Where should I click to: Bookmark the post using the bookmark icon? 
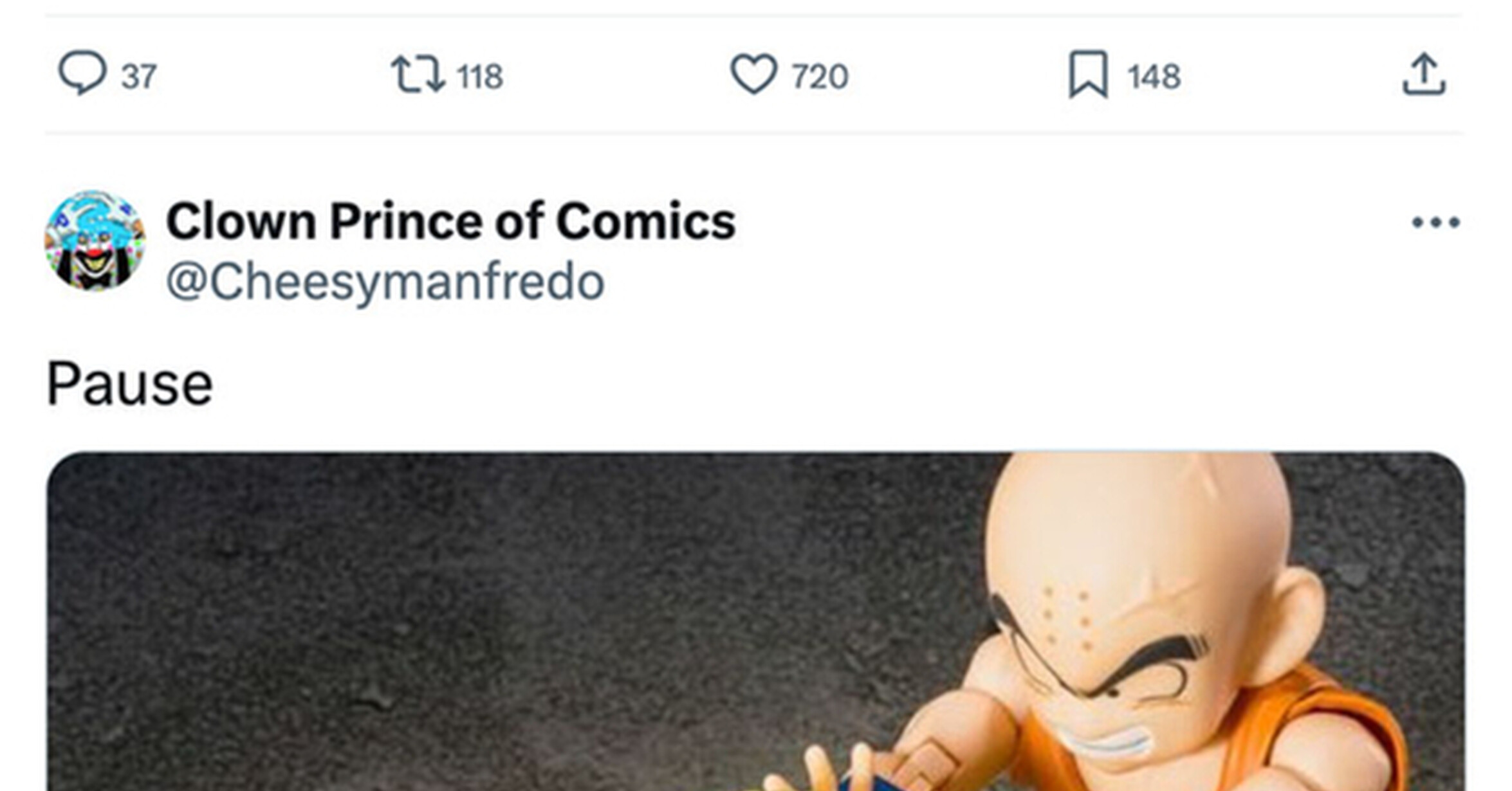(x=1088, y=75)
